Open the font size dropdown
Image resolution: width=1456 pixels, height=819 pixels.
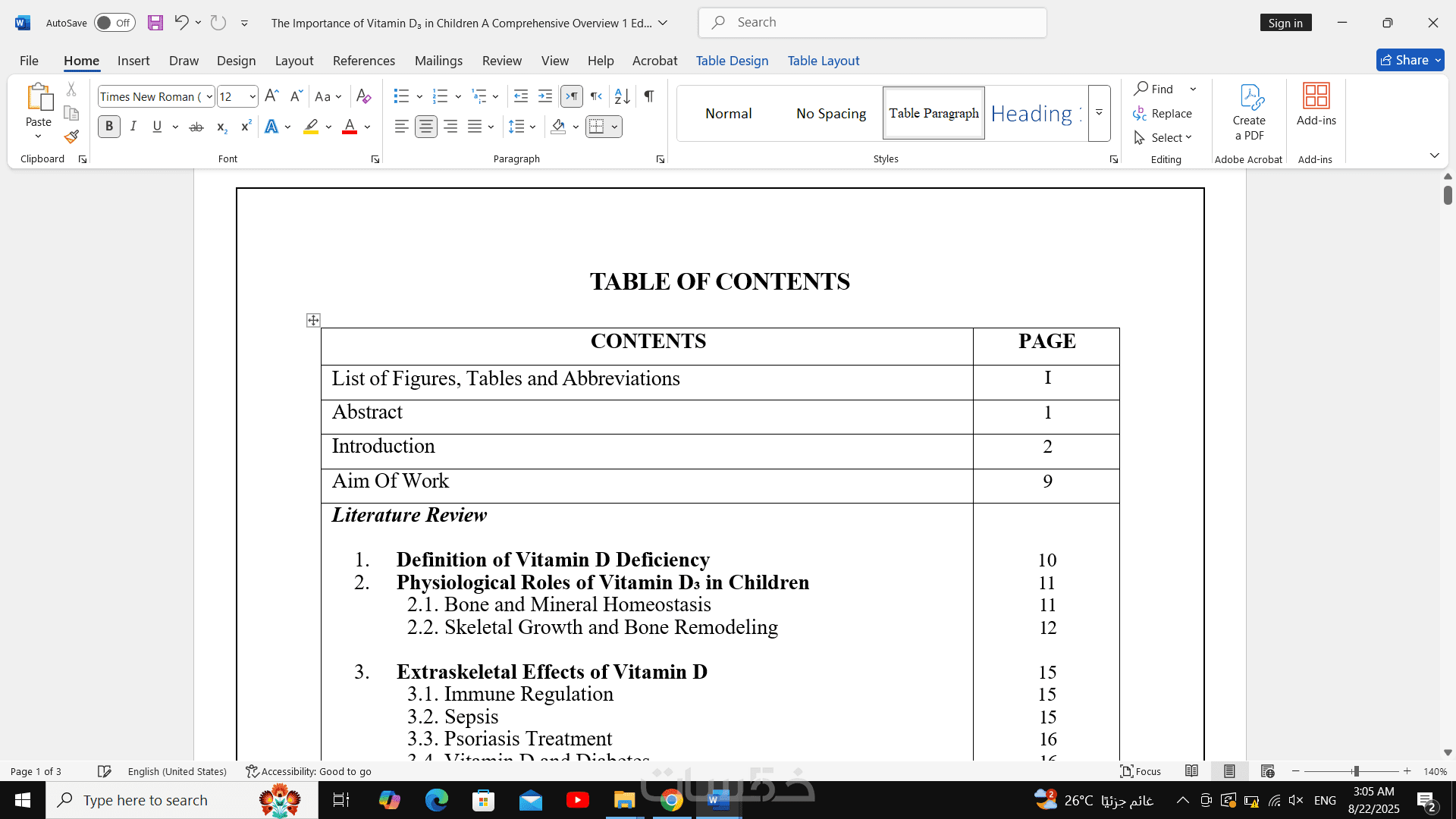(253, 96)
